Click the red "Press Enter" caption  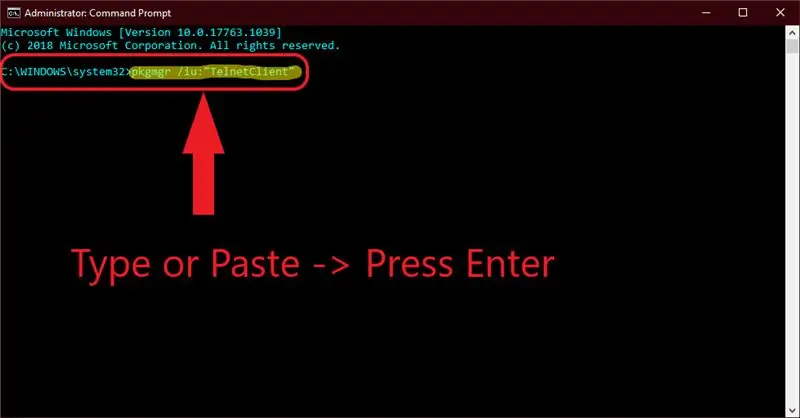(460, 264)
